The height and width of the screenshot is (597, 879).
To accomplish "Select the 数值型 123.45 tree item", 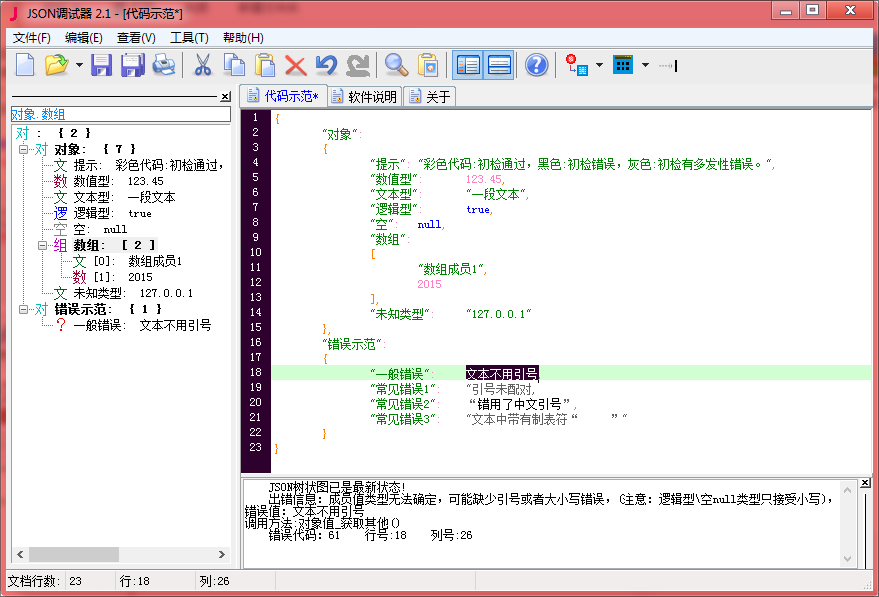I will tap(109, 181).
